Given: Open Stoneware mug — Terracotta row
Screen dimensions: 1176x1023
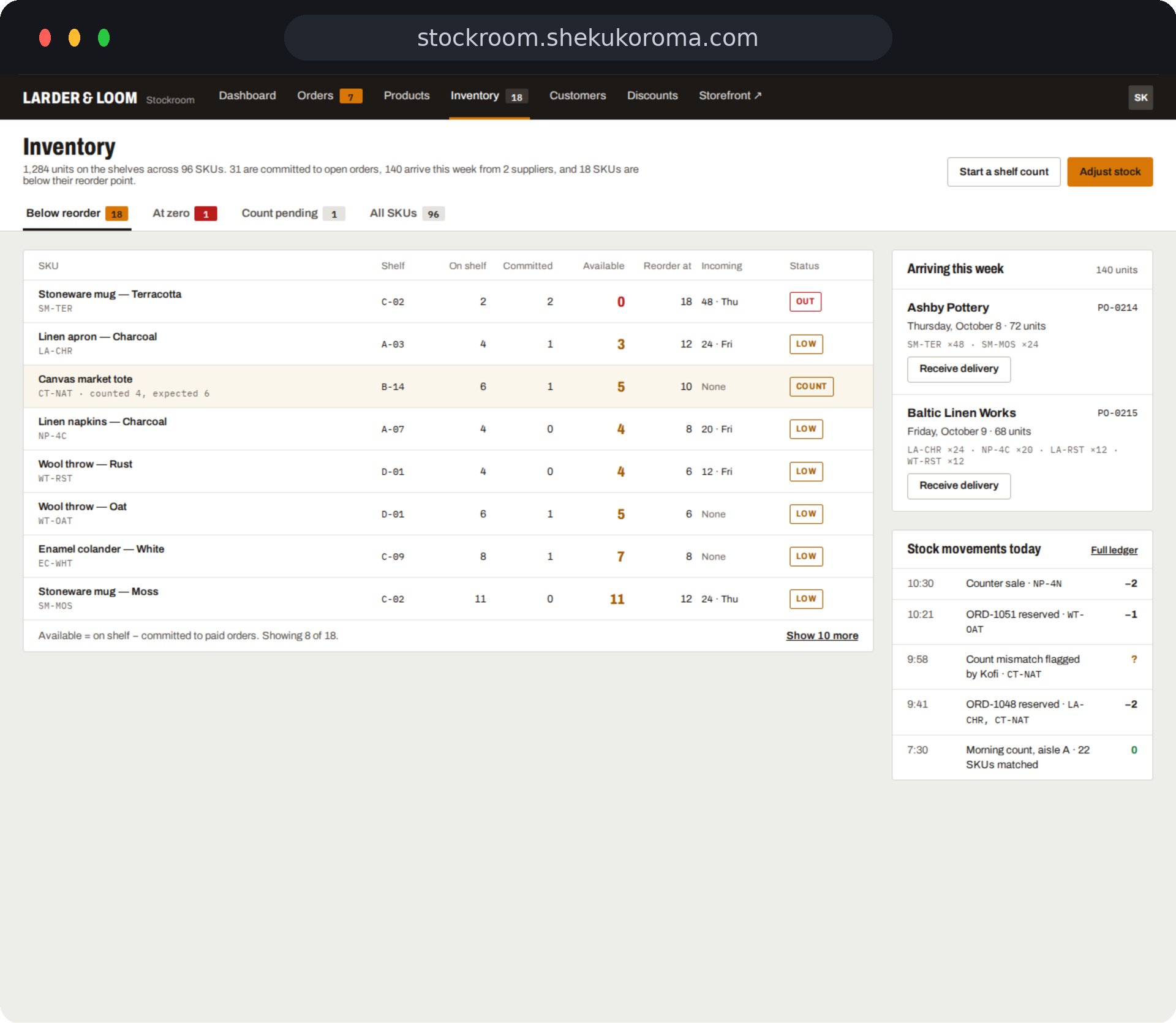Looking at the screenshot, I should pos(448,301).
